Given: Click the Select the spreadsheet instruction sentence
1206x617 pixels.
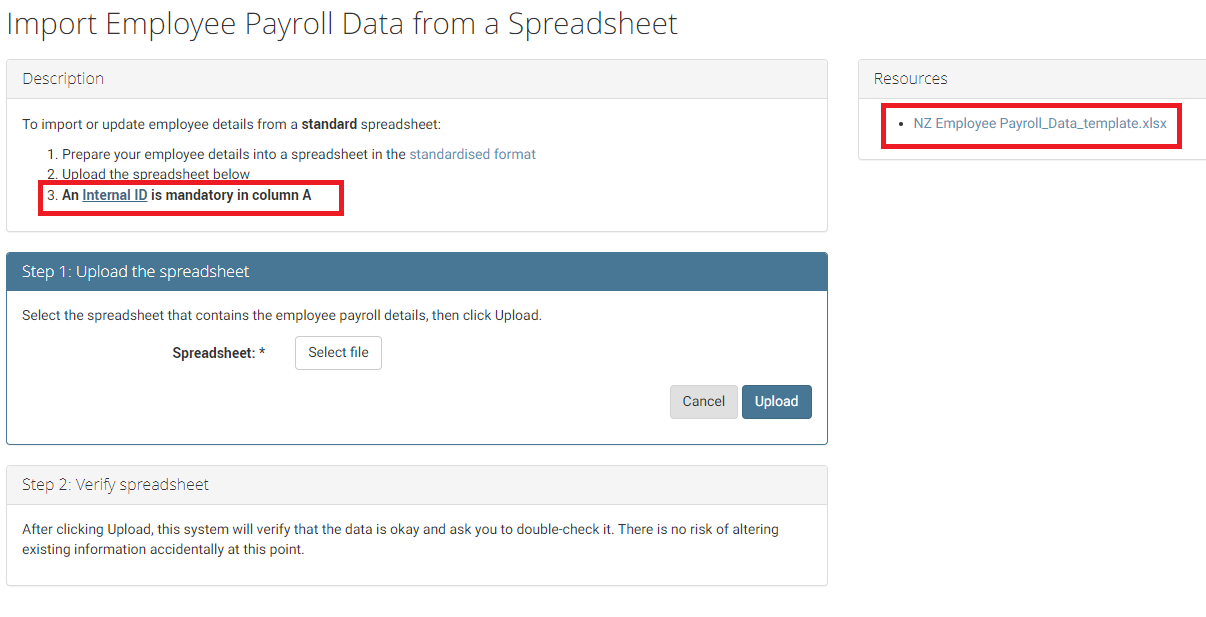Looking at the screenshot, I should point(281,316).
